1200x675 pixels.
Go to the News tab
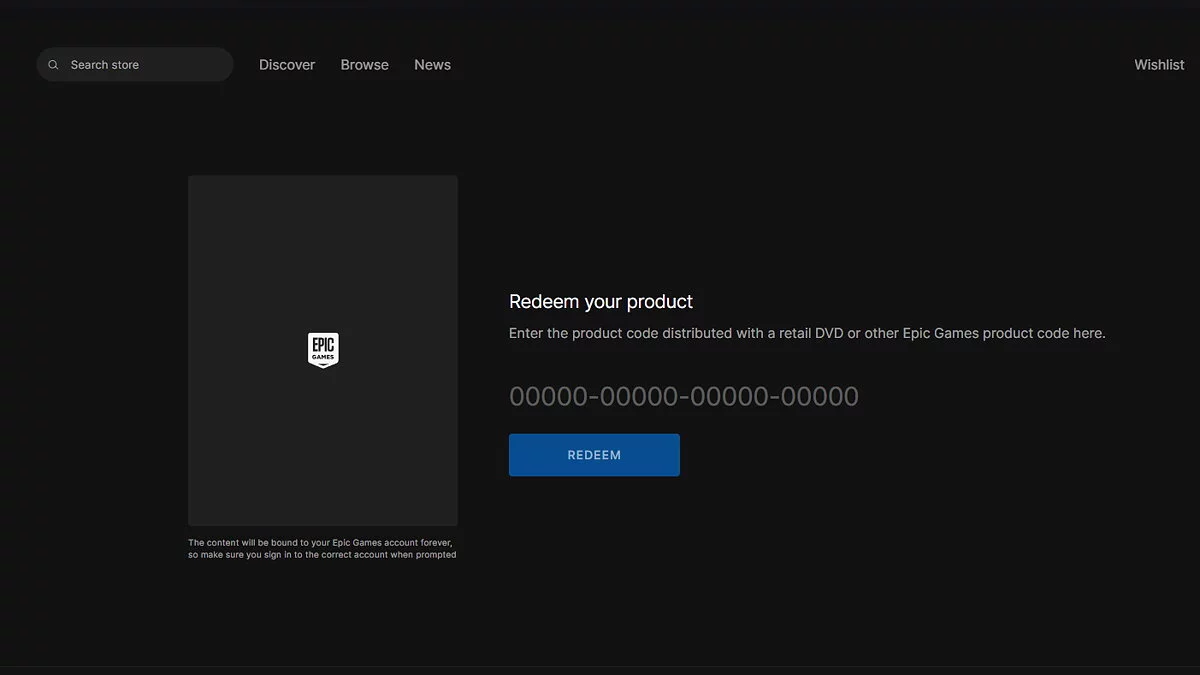[x=432, y=65]
